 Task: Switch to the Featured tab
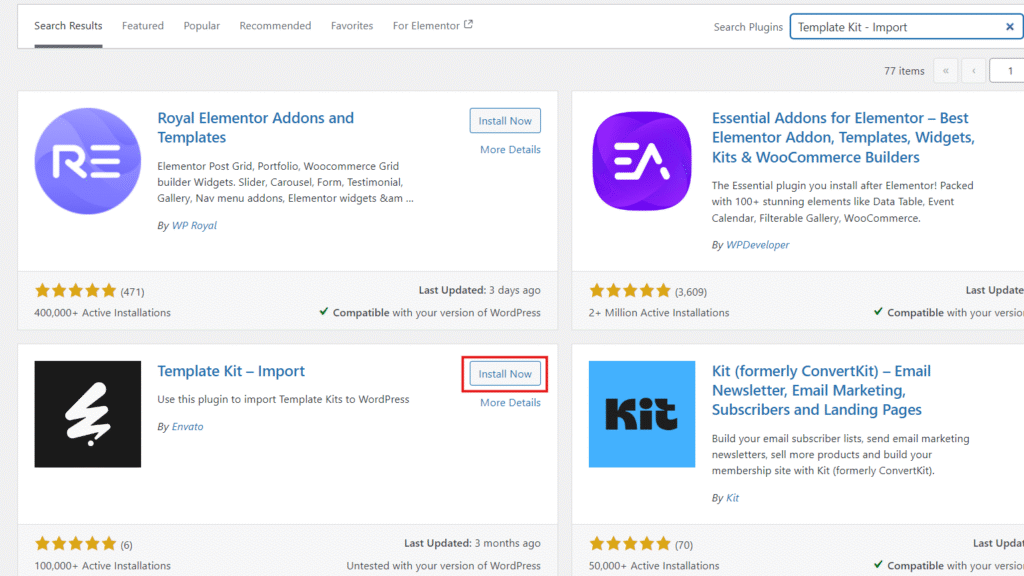(x=143, y=26)
